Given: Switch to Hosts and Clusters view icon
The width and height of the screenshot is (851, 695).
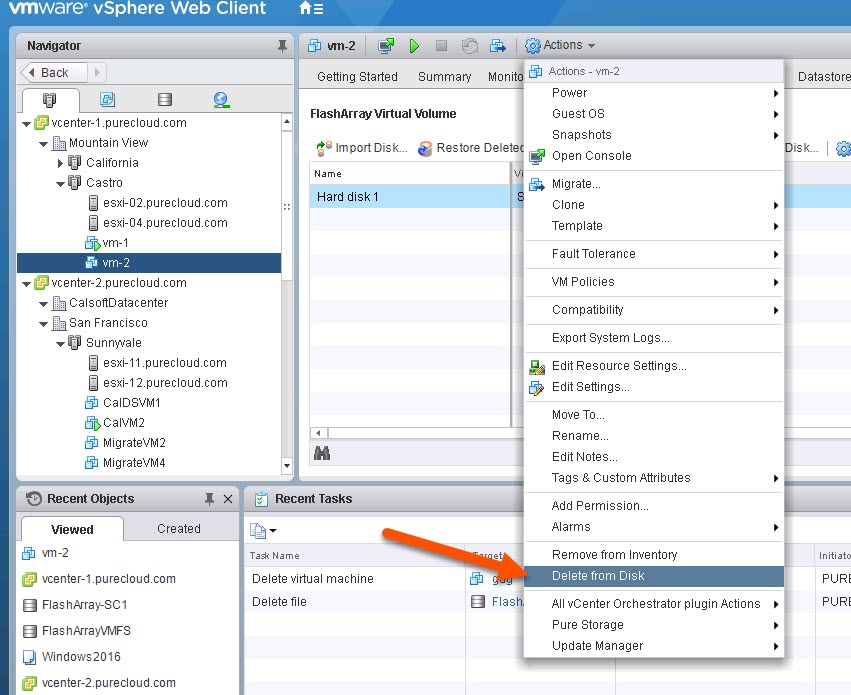Looking at the screenshot, I should [x=49, y=100].
